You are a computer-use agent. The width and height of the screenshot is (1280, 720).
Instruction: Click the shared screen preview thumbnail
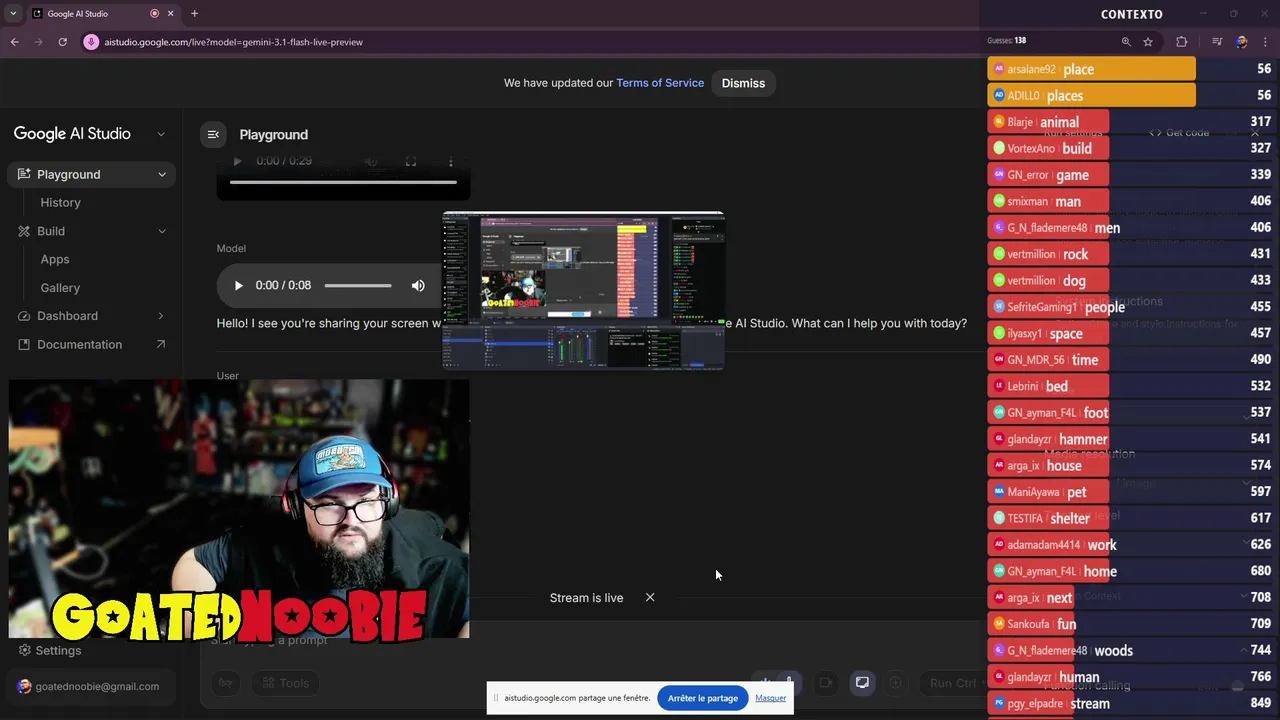point(584,290)
